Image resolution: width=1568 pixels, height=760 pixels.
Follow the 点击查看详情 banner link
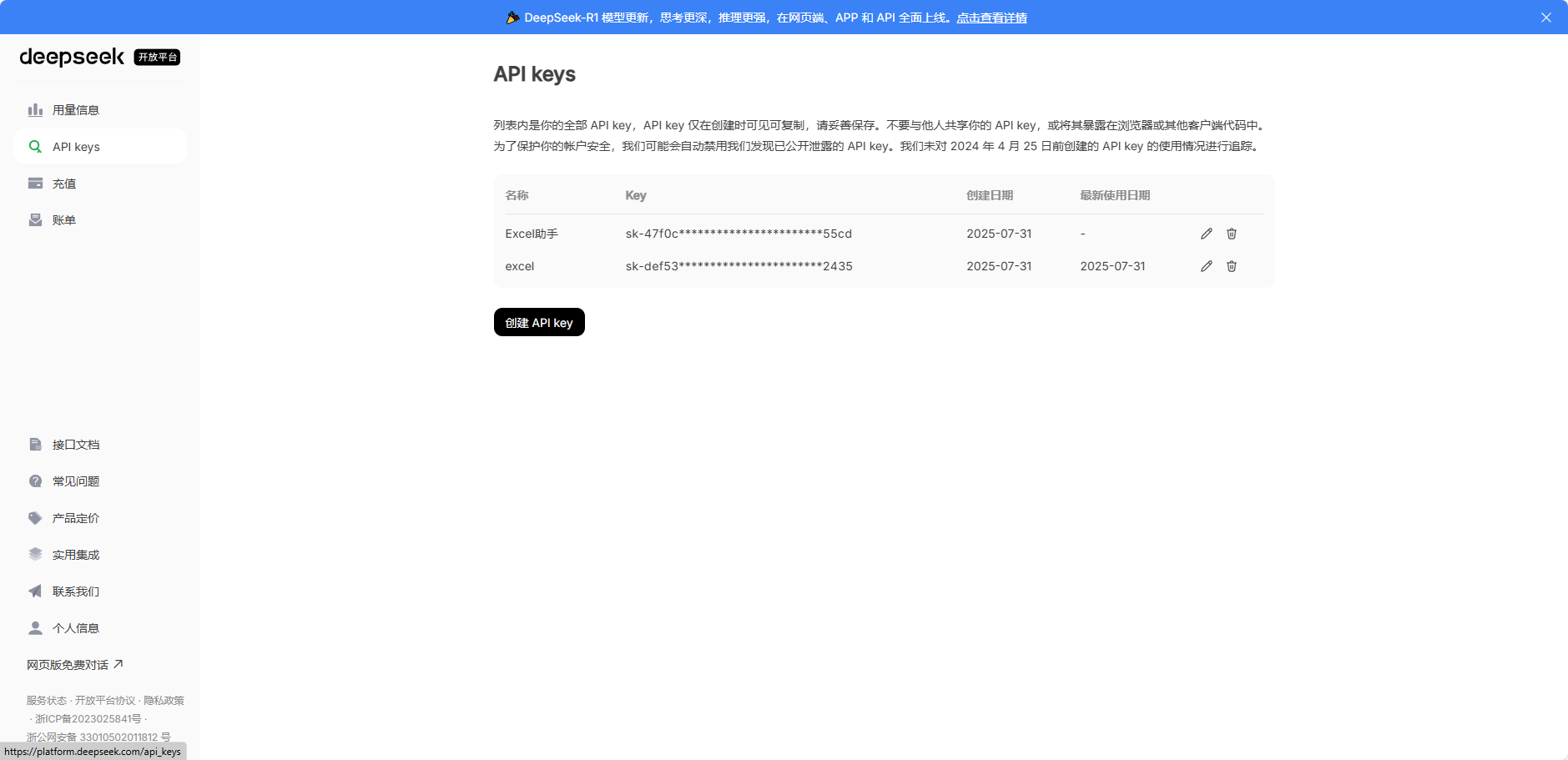[991, 18]
